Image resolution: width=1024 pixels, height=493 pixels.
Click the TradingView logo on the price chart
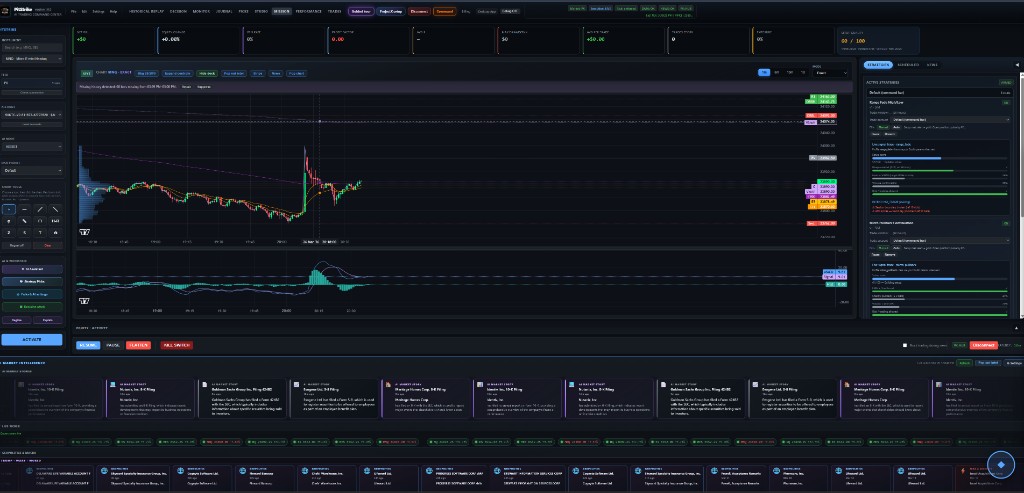pyautogui.click(x=84, y=232)
